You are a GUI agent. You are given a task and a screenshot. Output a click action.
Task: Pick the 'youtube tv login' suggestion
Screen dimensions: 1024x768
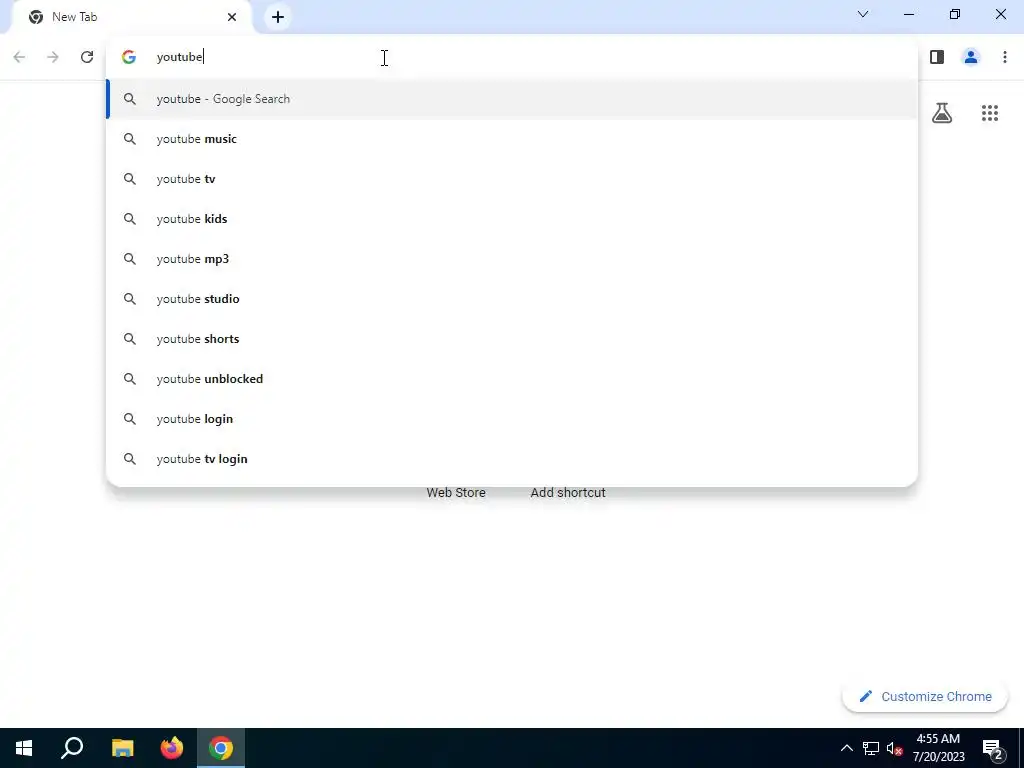click(512, 459)
